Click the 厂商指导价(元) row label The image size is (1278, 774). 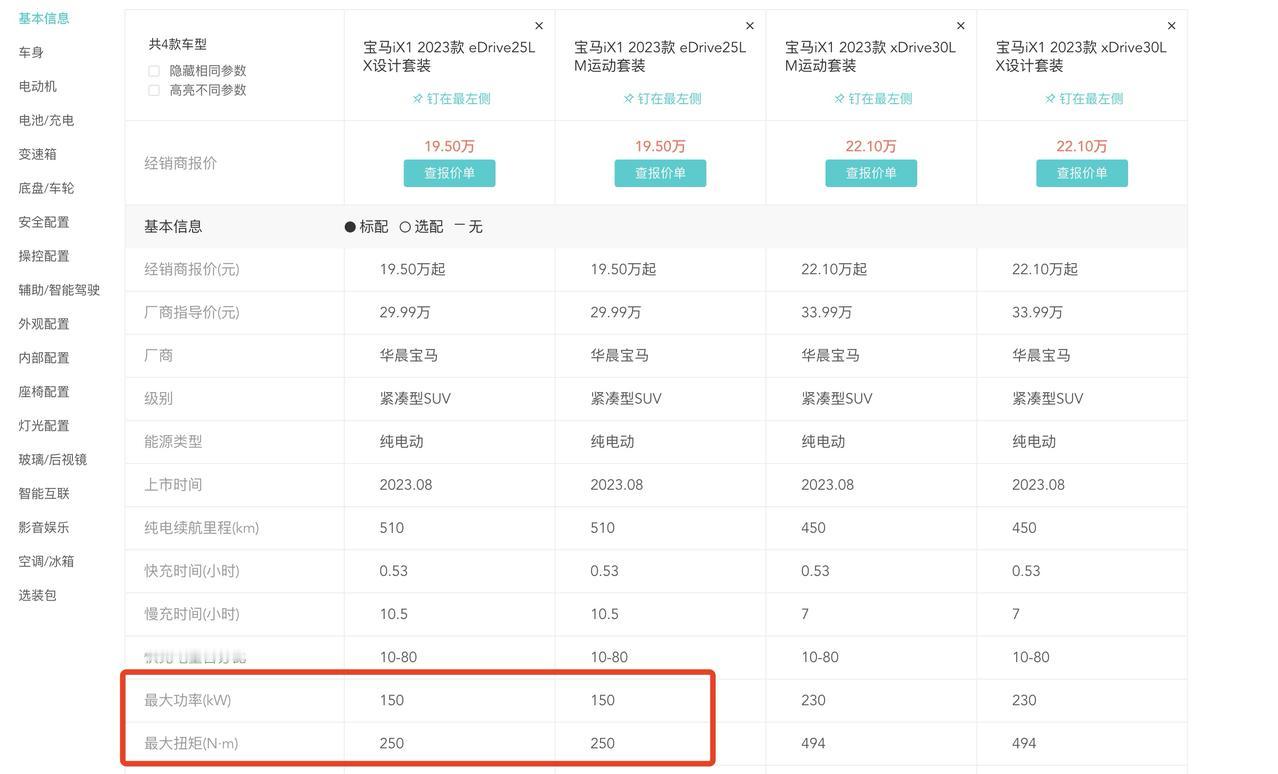point(192,312)
